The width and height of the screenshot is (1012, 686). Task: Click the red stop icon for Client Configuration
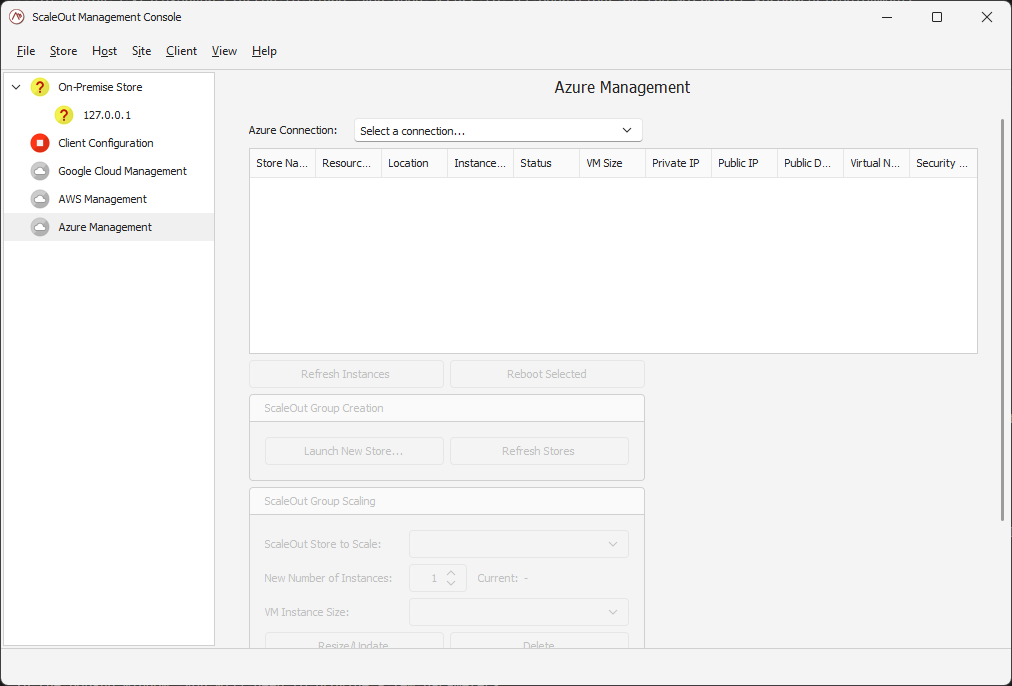click(40, 143)
